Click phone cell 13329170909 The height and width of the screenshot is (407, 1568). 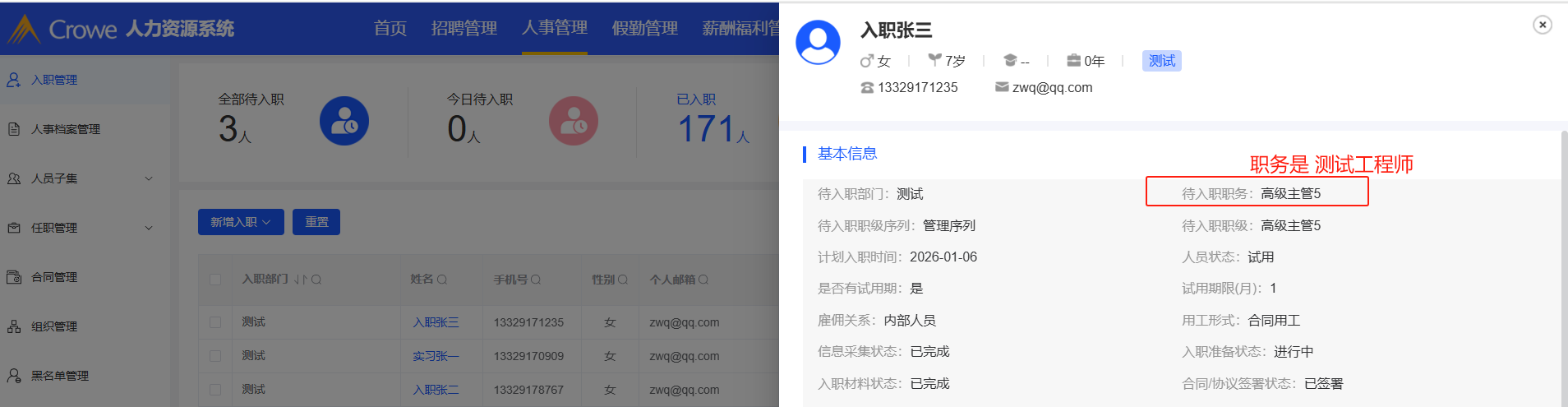click(x=528, y=356)
